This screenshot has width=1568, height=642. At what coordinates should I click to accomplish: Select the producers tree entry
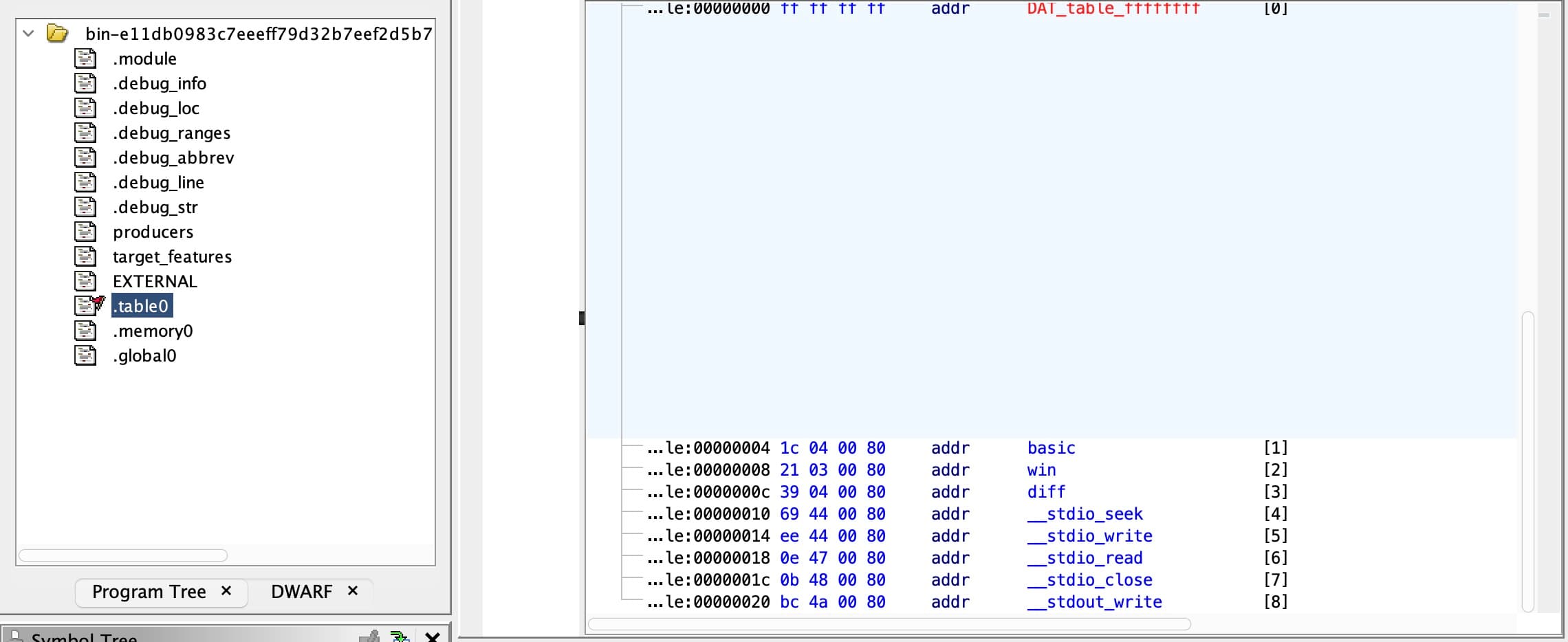pos(153,232)
